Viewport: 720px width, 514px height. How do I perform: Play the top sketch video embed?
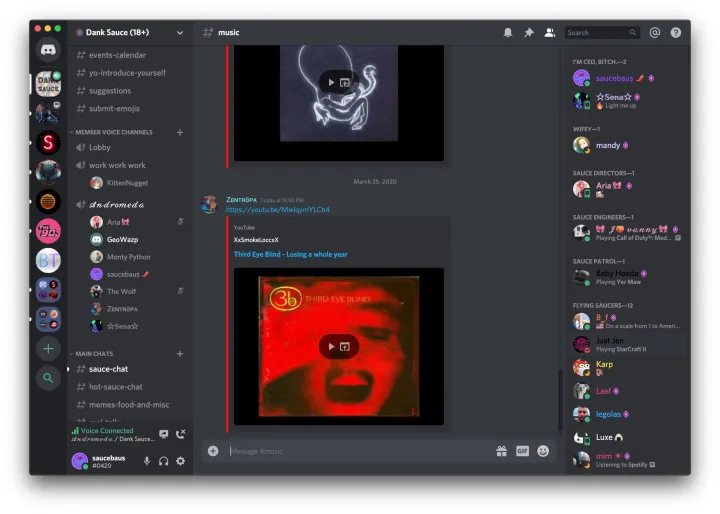pos(331,83)
